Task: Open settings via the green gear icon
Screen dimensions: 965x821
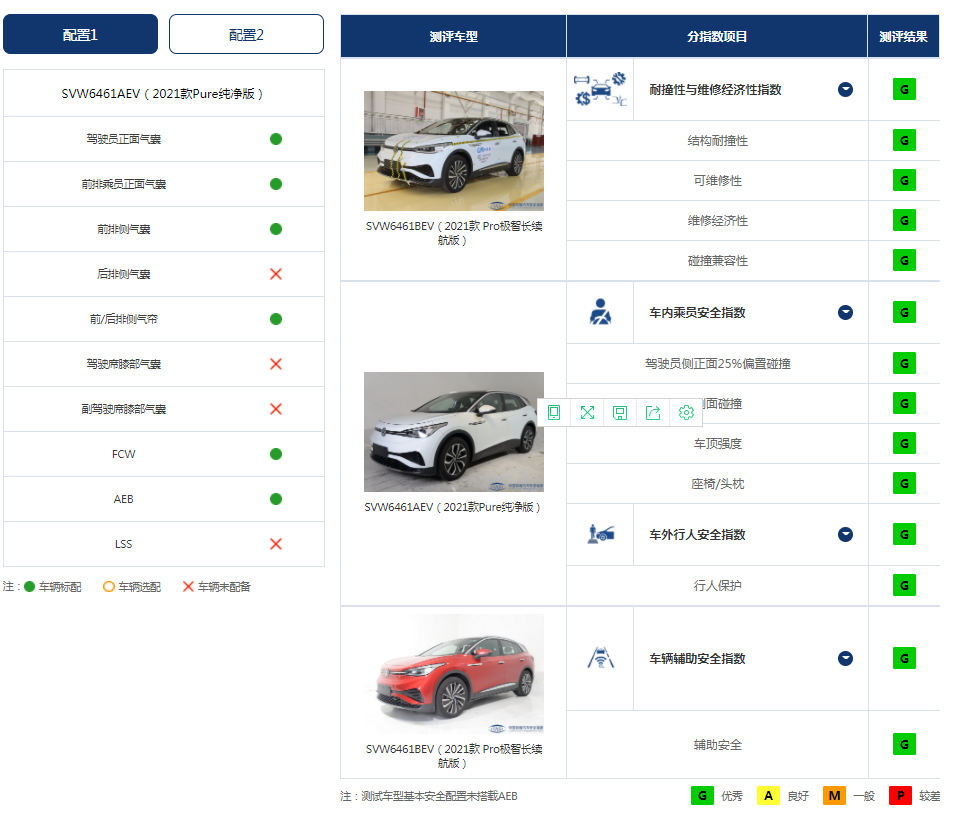Action: tap(686, 413)
